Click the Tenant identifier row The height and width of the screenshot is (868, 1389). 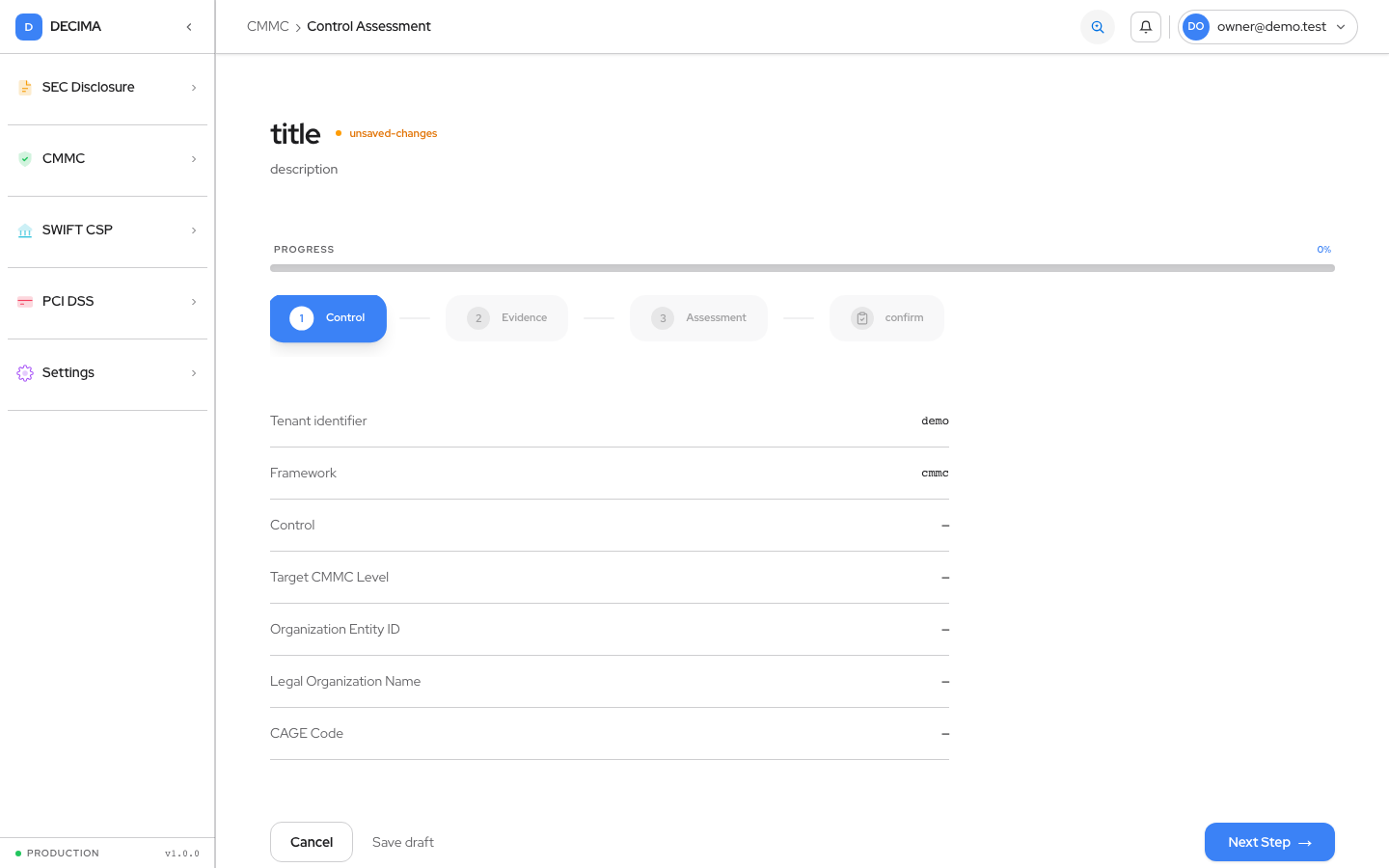pos(610,421)
